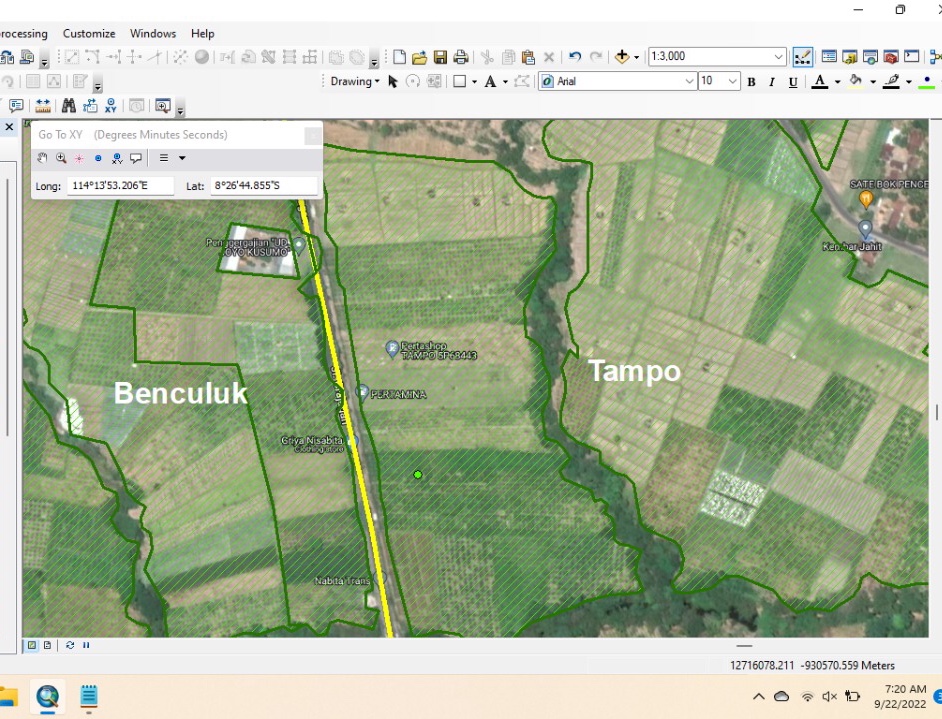Select the rectangle drawing shape tool
This screenshot has height=719, width=942.
(x=460, y=82)
